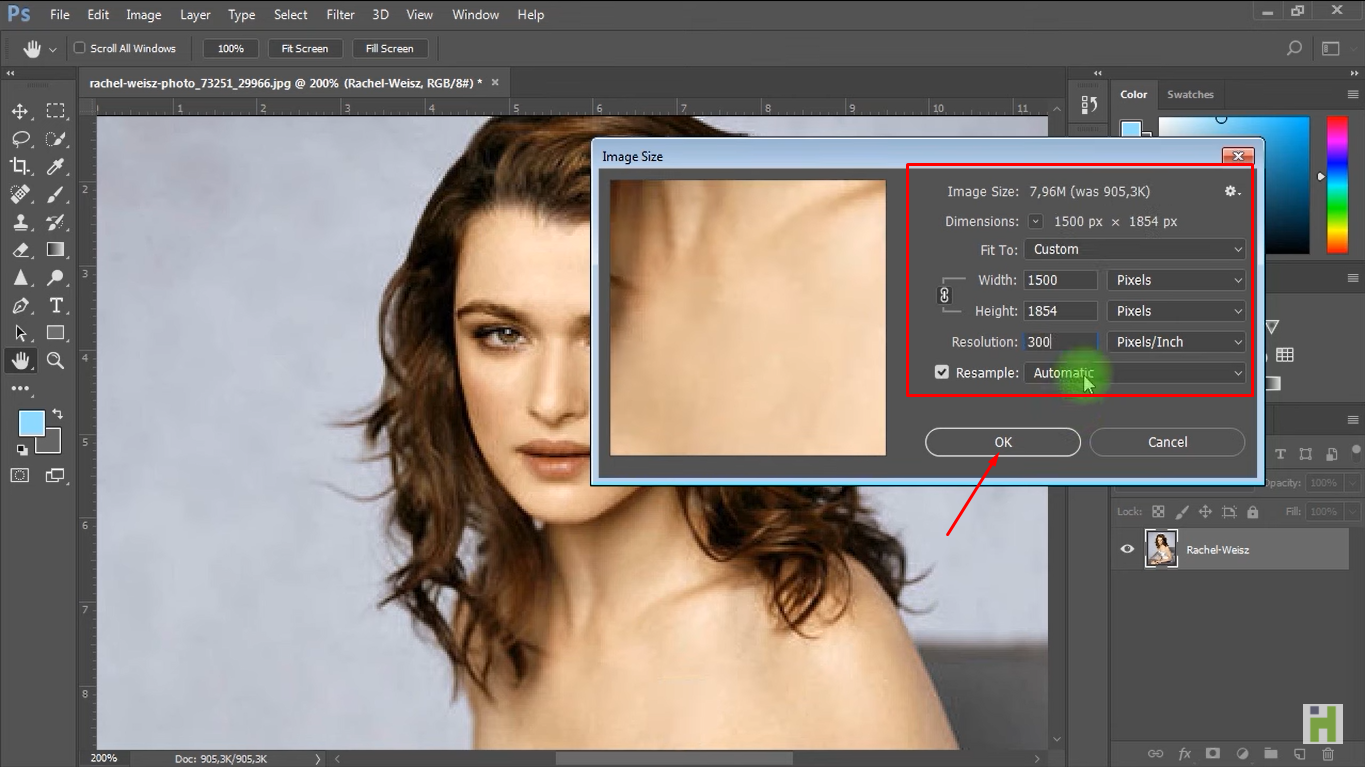
Task: Change the Width units from Pixels dropdown
Action: (1176, 280)
